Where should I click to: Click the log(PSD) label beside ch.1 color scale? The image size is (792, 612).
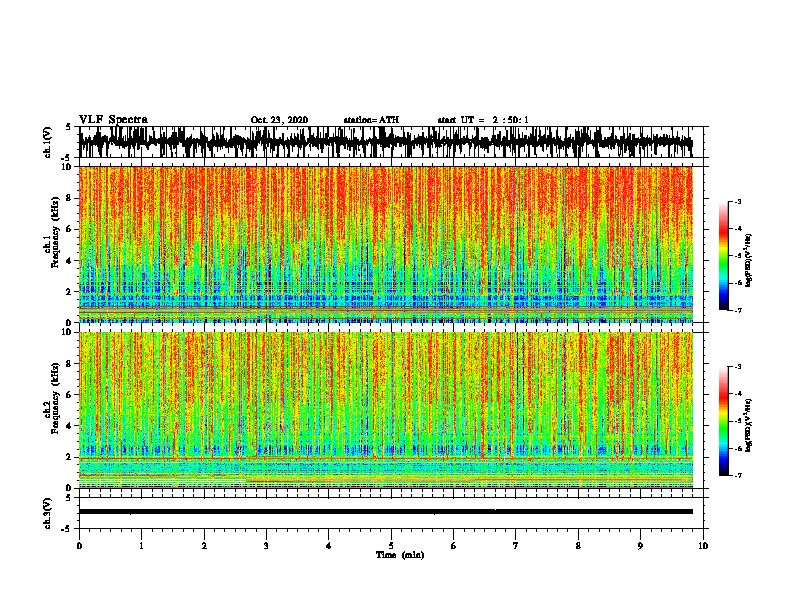(x=749, y=260)
